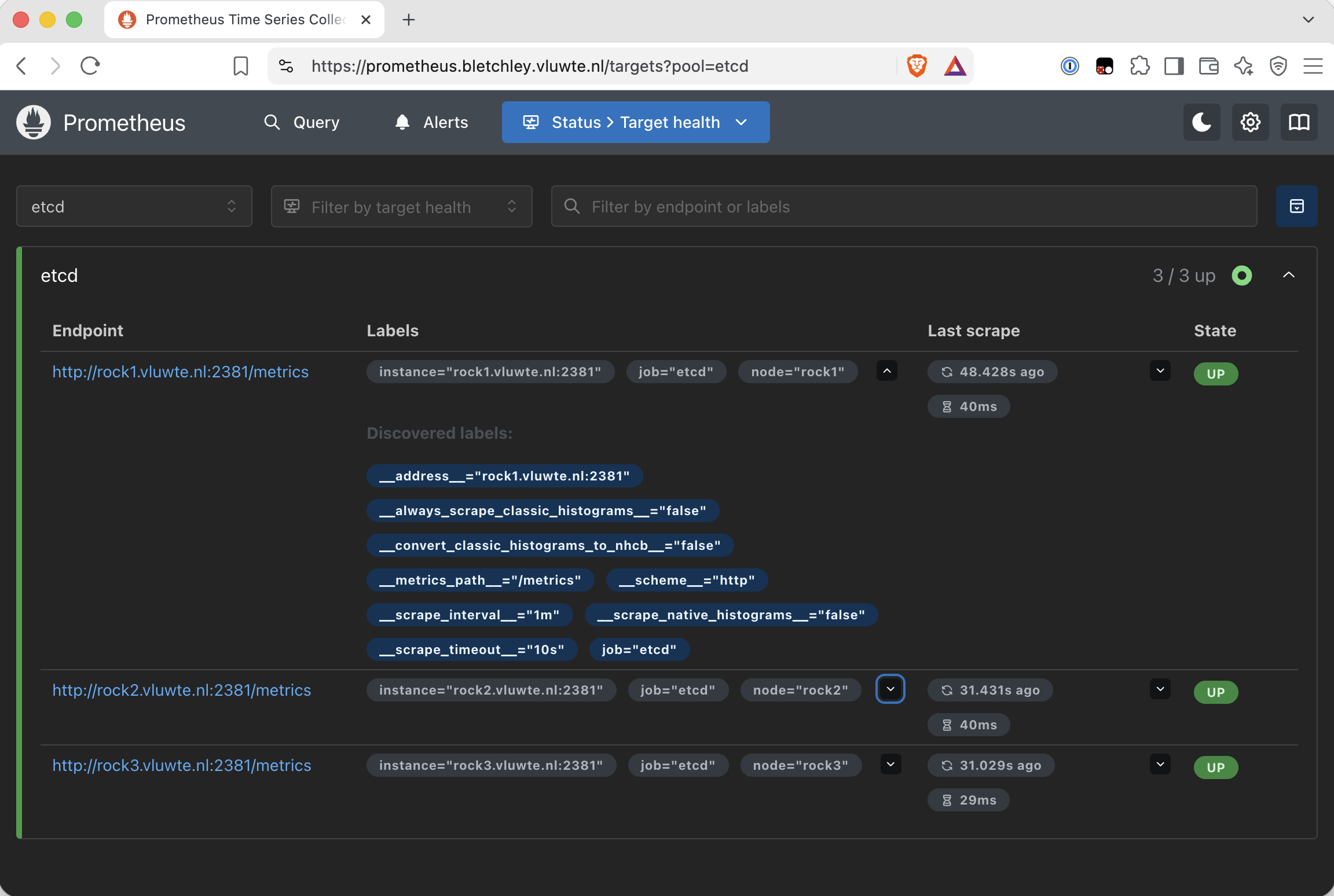Open the 1Password extension icon
The height and width of the screenshot is (896, 1334).
(1069, 66)
